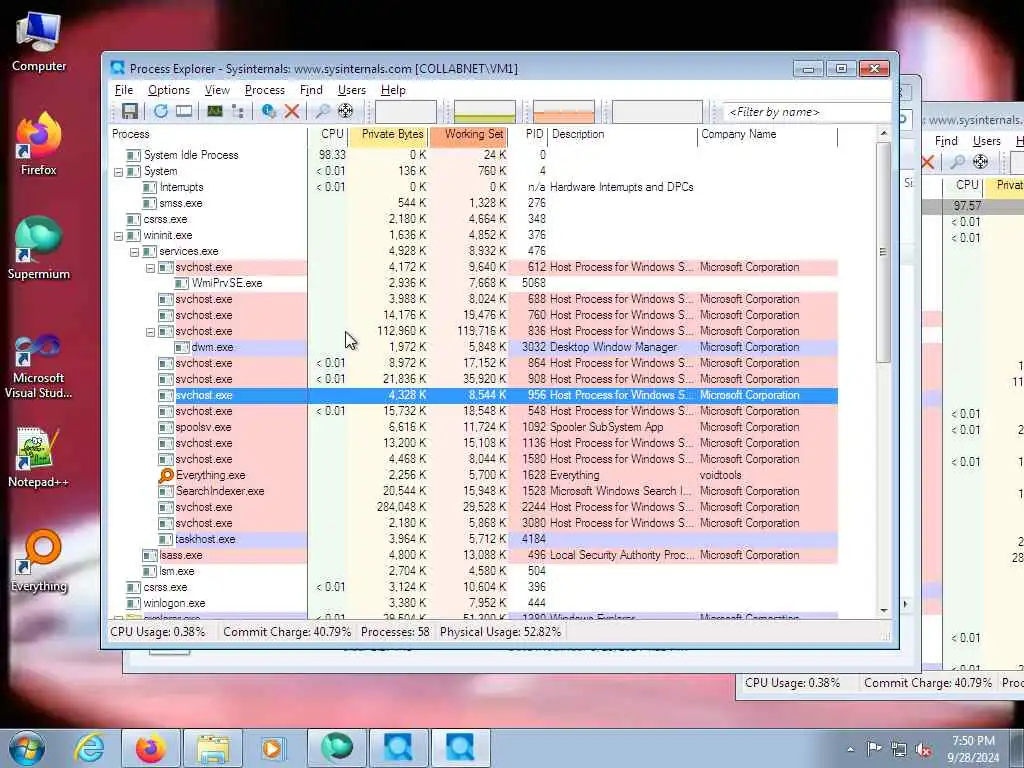Image resolution: width=1024 pixels, height=768 pixels.
Task: Click the Refresh Now toolbar icon
Action: [161, 112]
